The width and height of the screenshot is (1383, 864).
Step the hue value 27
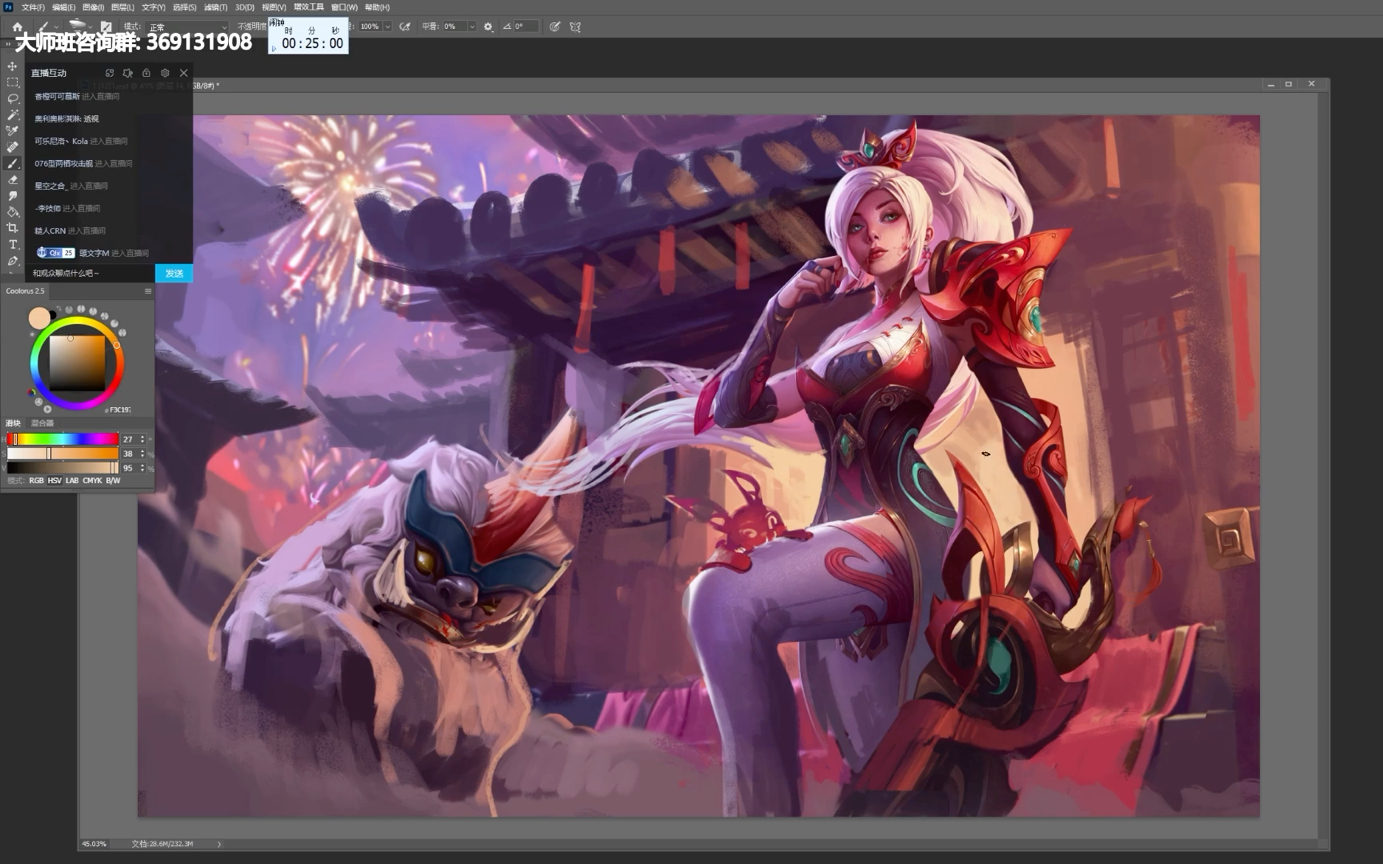[142, 439]
